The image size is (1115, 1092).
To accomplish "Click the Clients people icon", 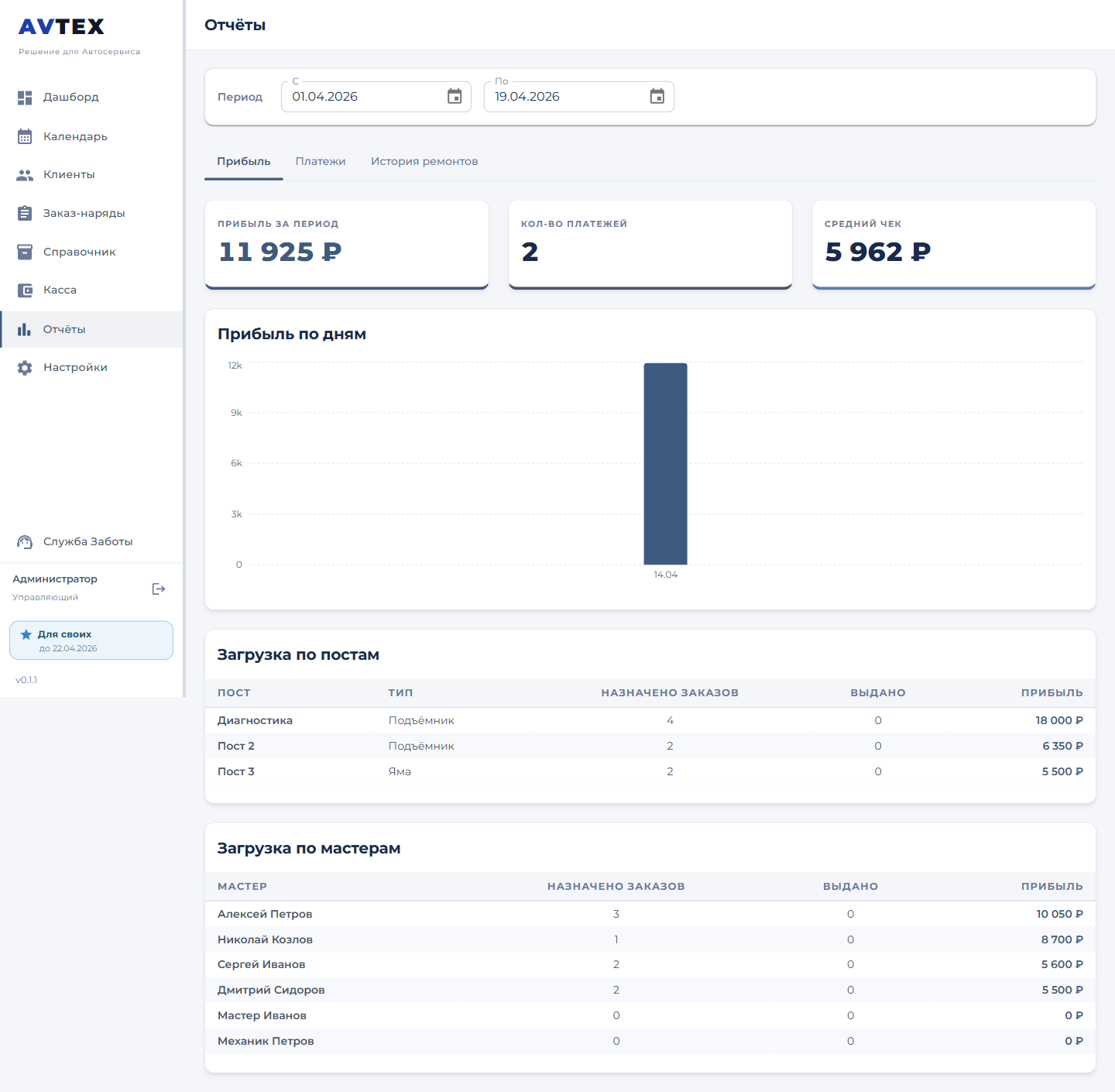I will coord(25,175).
